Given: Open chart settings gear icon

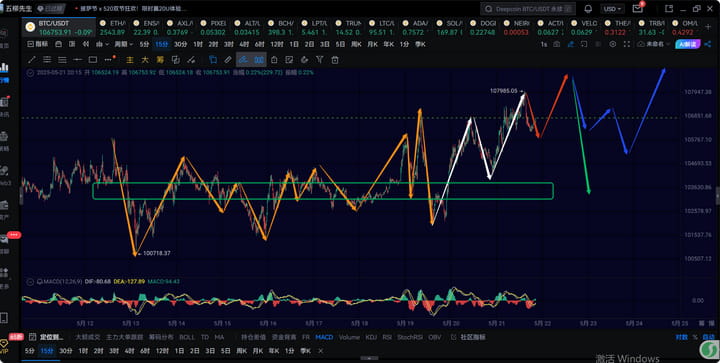Looking at the screenshot, I should point(613,45).
